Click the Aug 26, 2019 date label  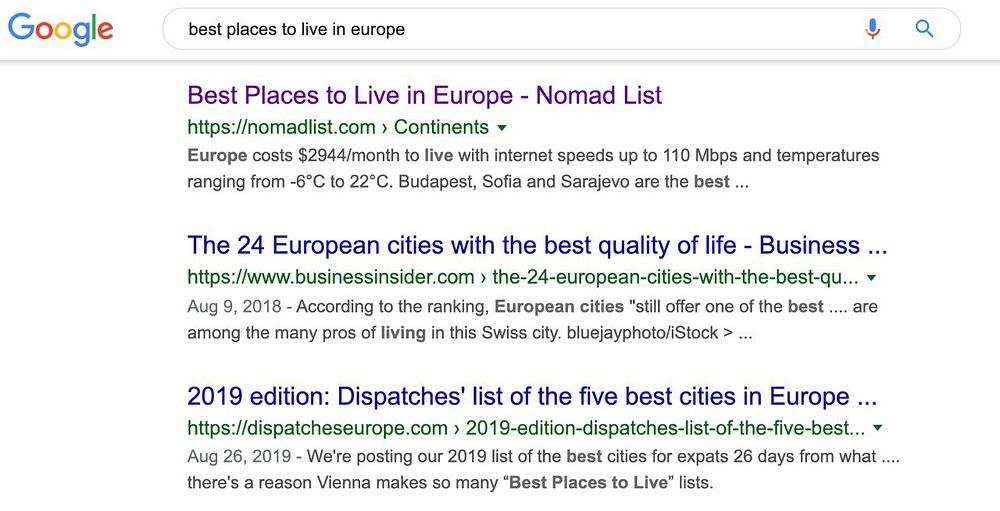[x=240, y=457]
